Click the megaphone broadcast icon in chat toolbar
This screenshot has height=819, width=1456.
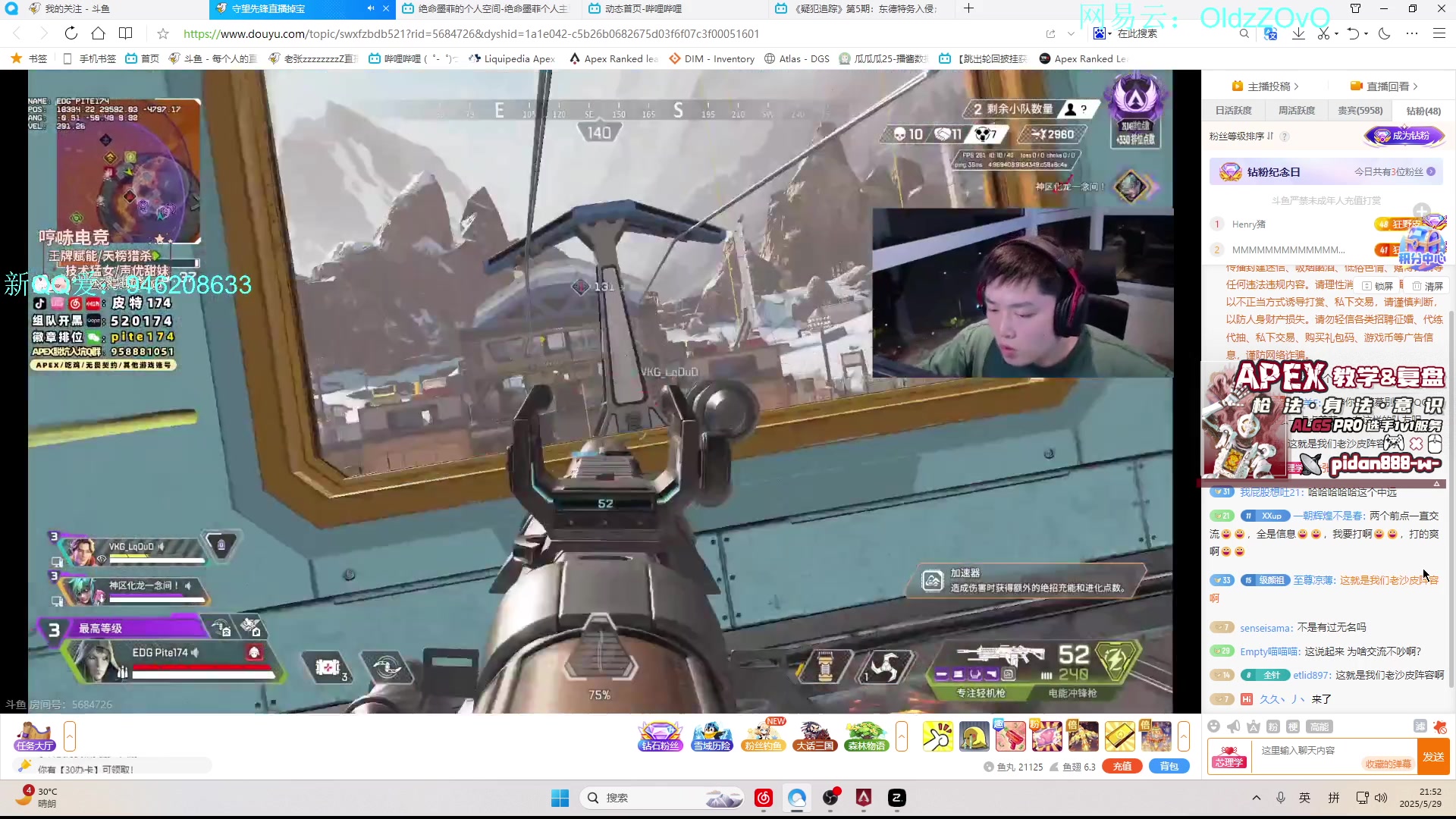(1233, 726)
